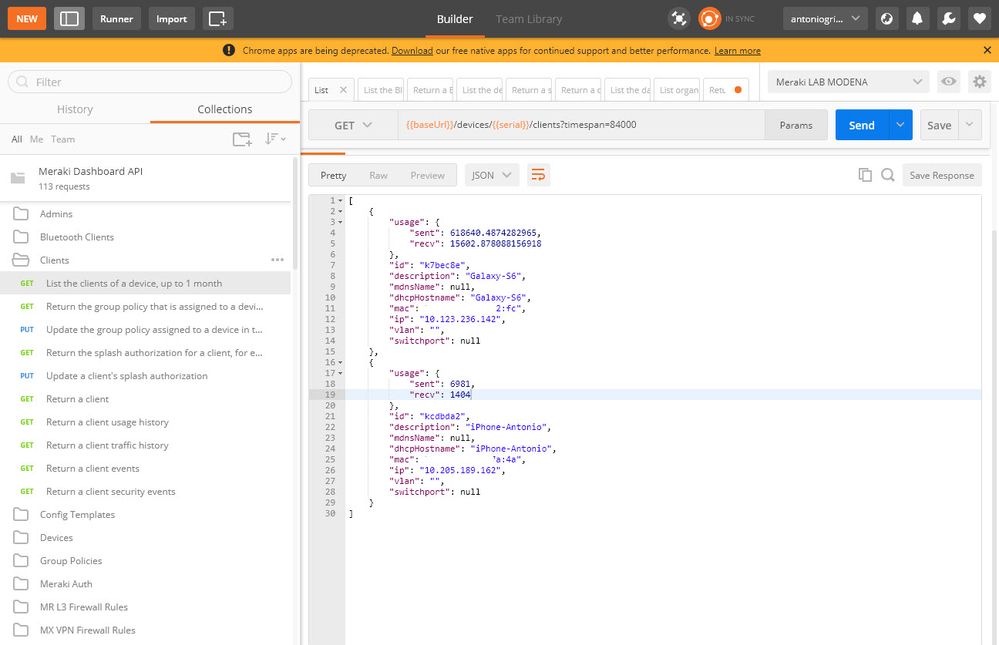
Task: Toggle line wrap in response
Action: 538,175
